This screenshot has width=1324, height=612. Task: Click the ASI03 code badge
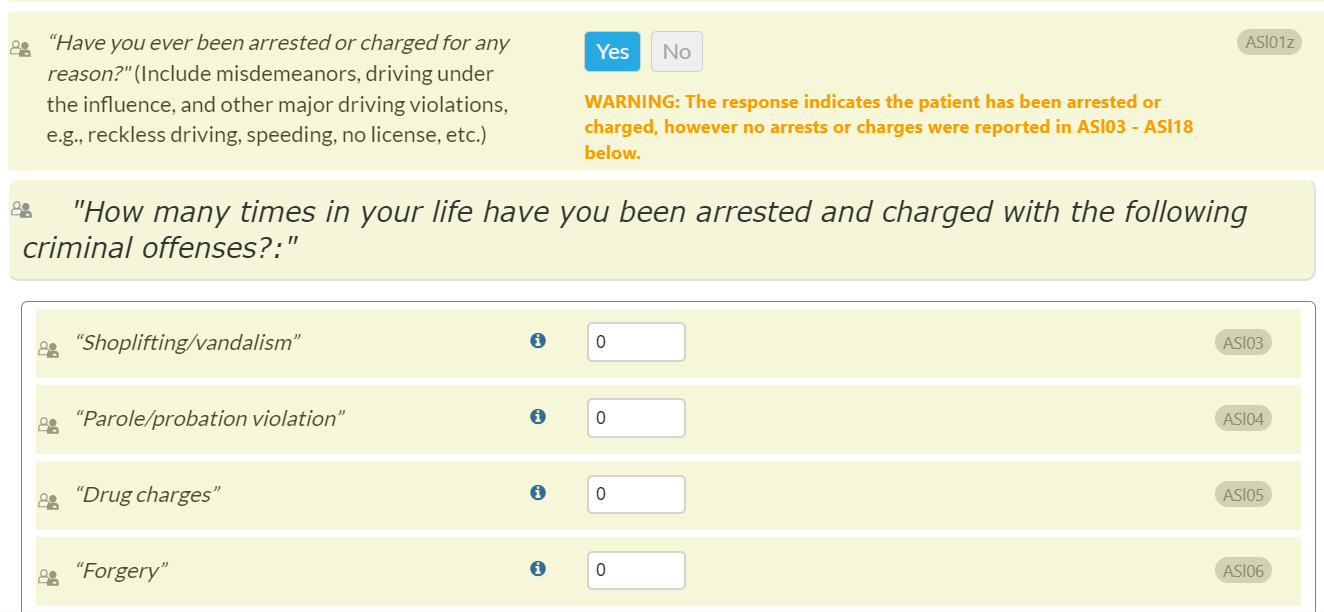coord(1243,343)
